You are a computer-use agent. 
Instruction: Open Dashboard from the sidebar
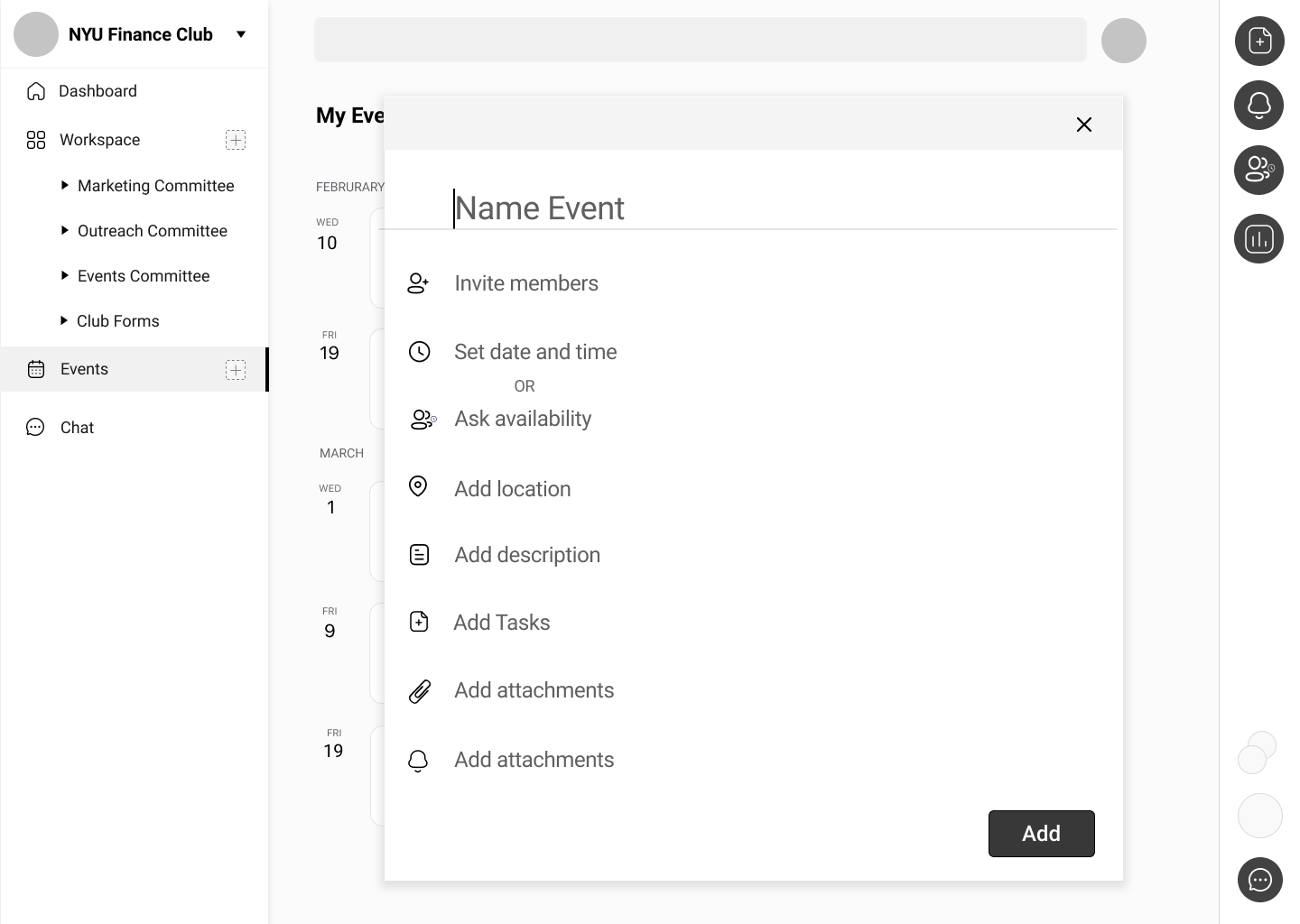(97, 91)
